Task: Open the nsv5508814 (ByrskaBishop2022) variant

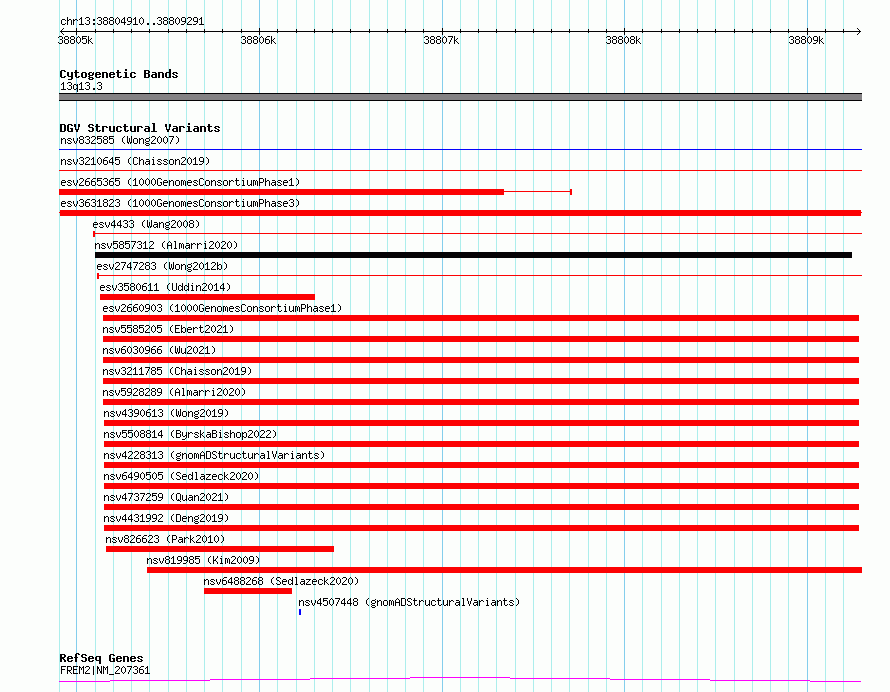Action: pyautogui.click(x=190, y=434)
